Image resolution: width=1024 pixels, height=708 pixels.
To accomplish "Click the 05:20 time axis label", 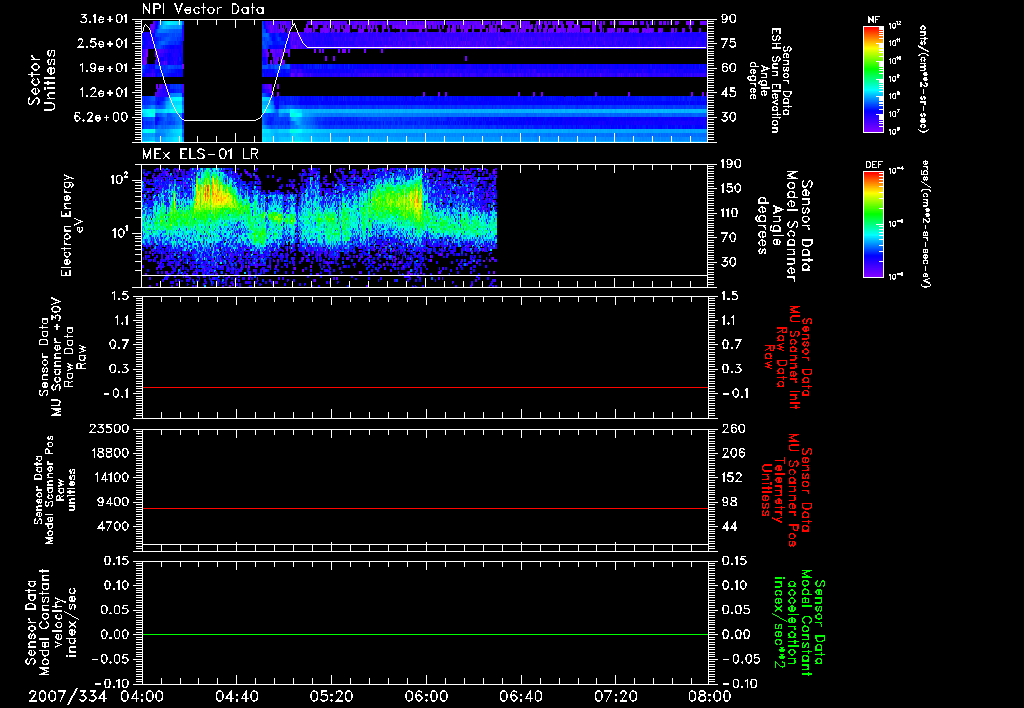I will (x=331, y=696).
